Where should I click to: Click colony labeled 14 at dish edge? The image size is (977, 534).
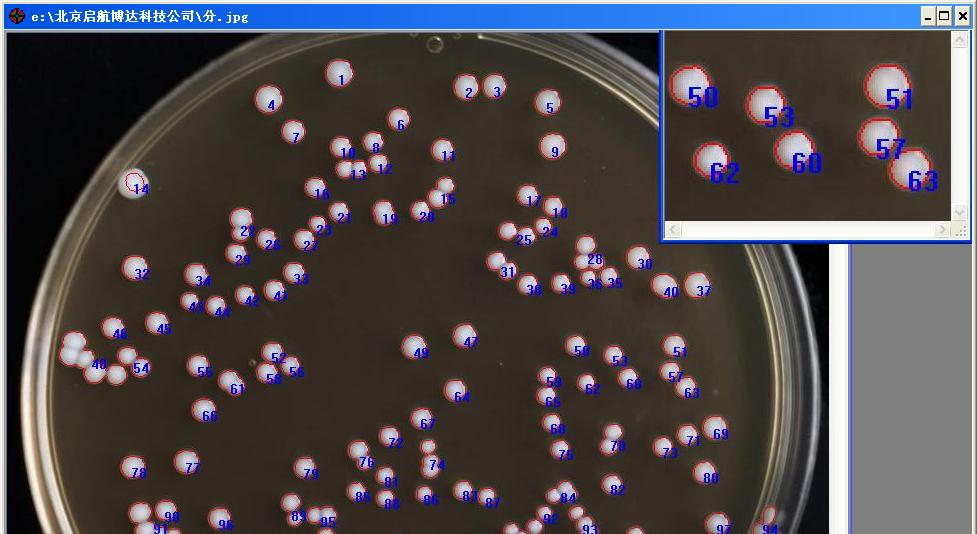tap(133, 184)
